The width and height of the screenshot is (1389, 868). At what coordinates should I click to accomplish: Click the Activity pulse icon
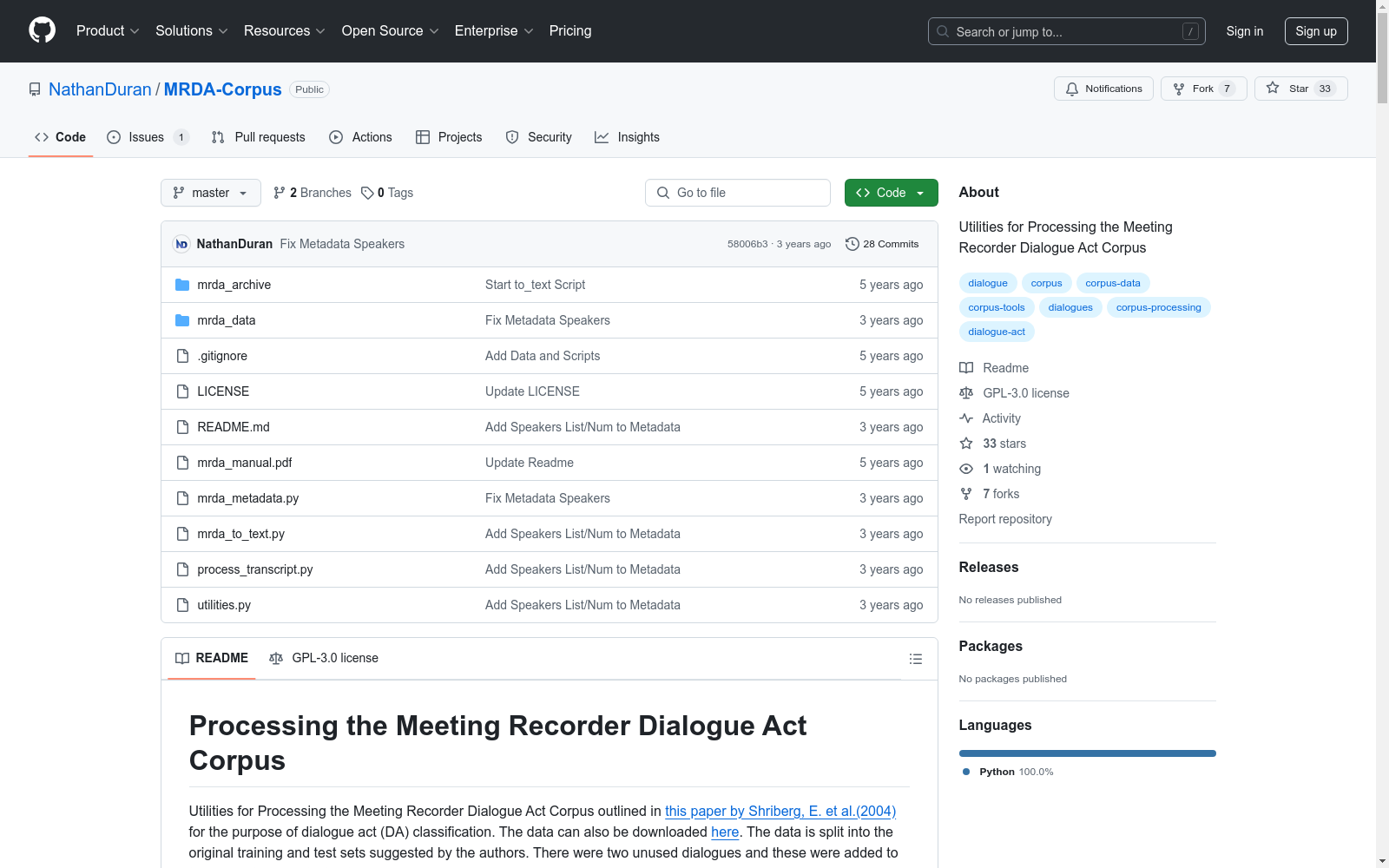point(966,418)
